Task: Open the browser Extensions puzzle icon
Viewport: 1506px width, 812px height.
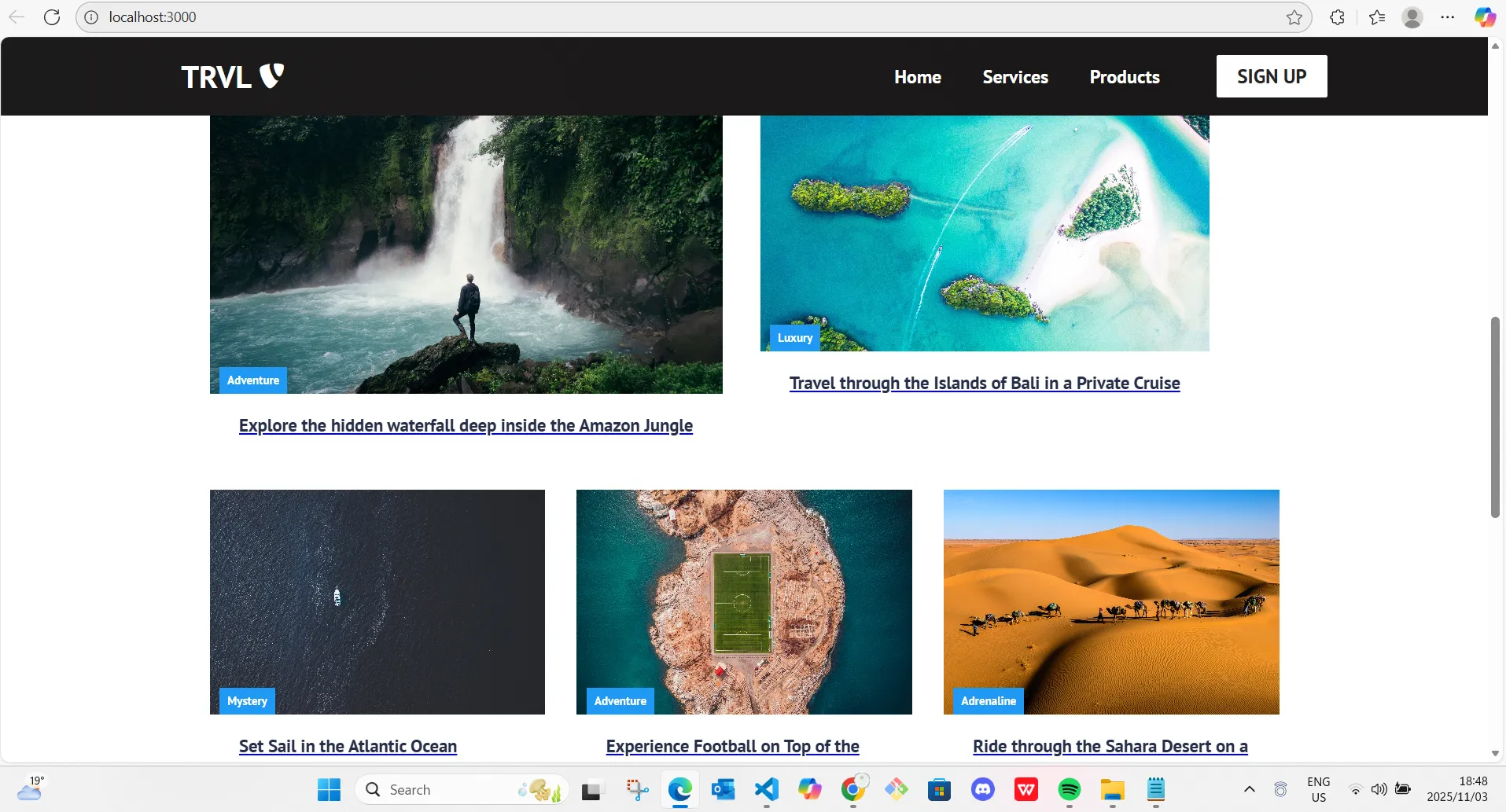Action: 1337,17
